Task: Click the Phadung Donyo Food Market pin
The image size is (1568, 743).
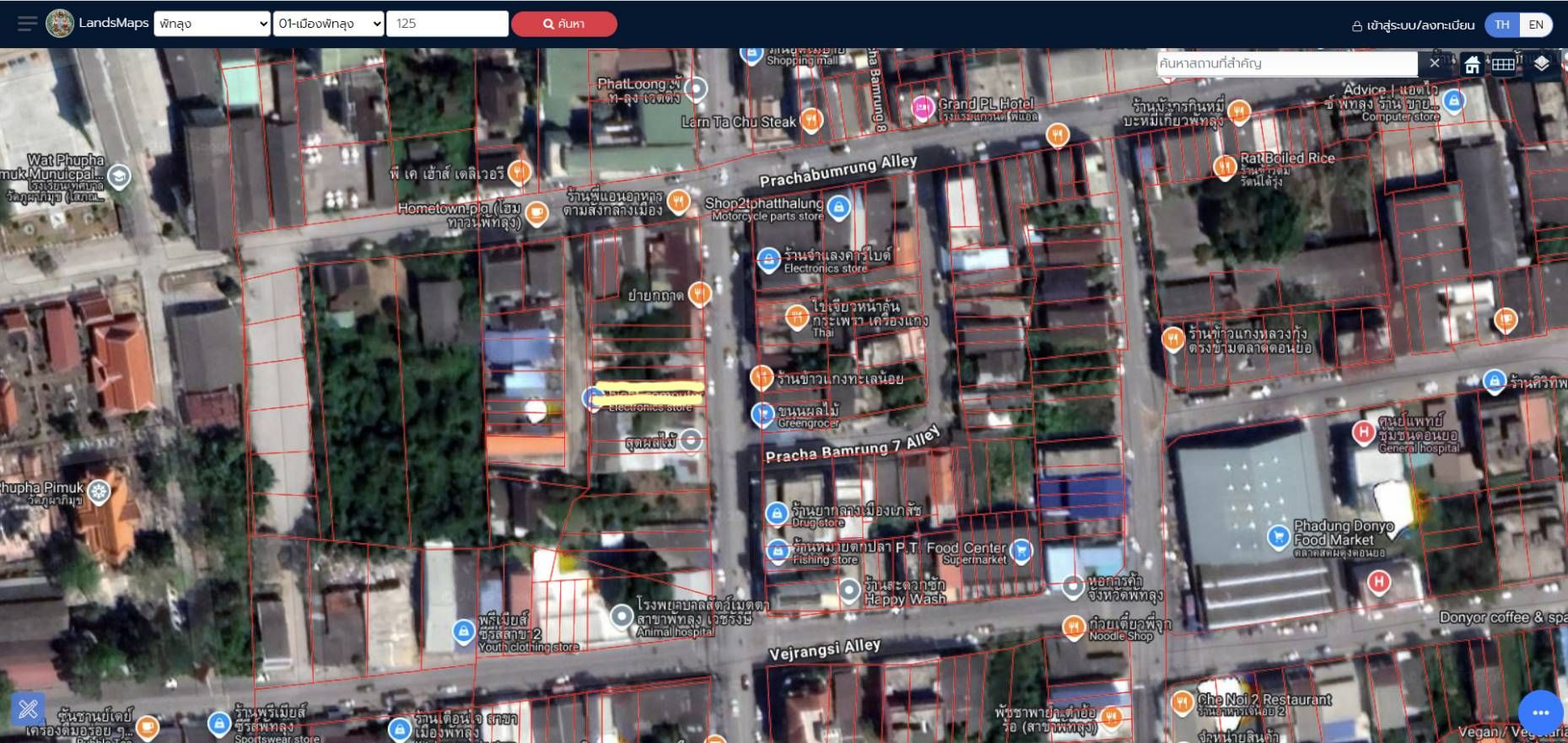Action: [1279, 536]
